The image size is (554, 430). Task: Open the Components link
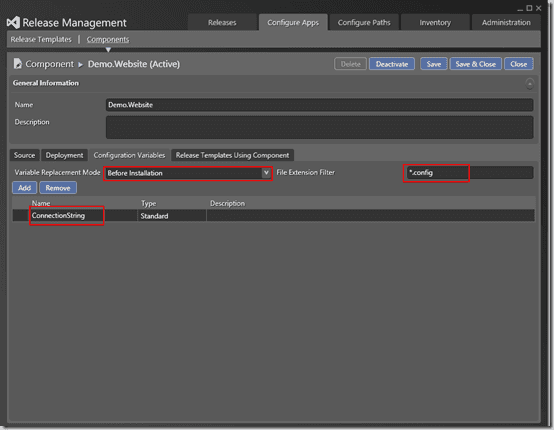[108, 39]
